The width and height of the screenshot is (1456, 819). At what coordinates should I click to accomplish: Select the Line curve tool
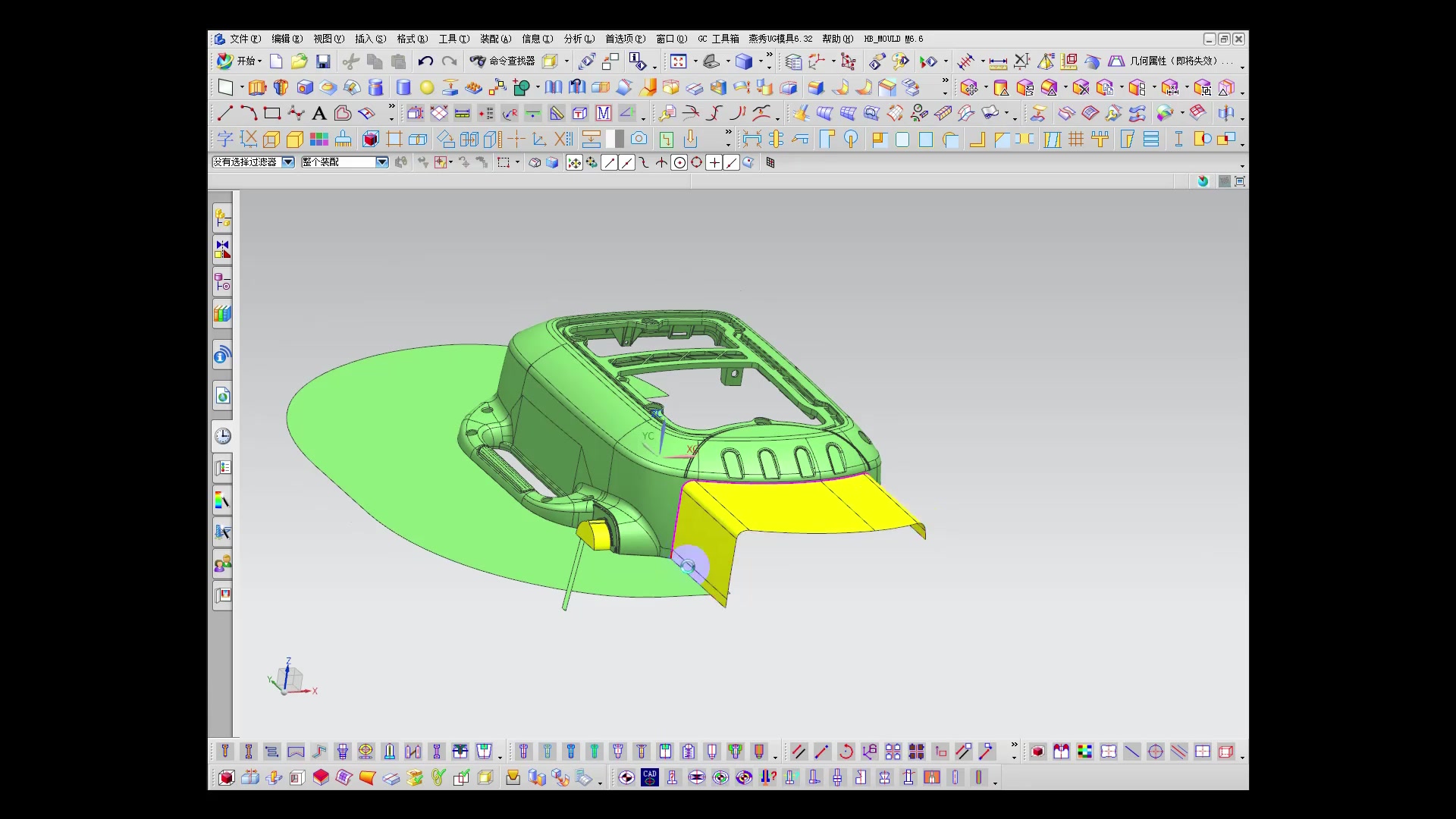(x=224, y=114)
